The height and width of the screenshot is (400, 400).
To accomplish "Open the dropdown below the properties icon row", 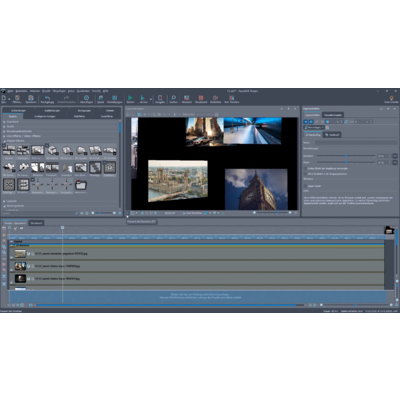I will pyautogui.click(x=314, y=127).
